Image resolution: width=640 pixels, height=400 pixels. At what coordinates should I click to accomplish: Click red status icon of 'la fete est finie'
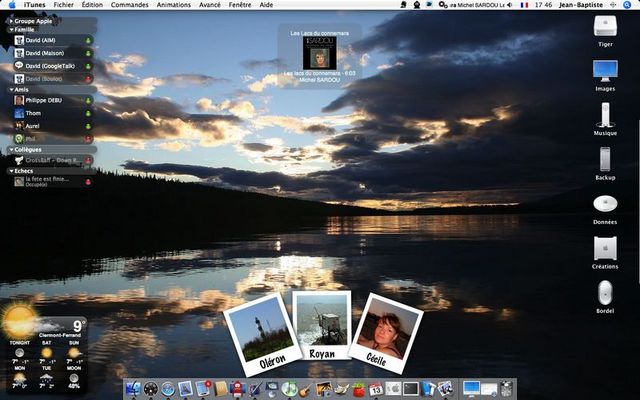pyautogui.click(x=88, y=182)
